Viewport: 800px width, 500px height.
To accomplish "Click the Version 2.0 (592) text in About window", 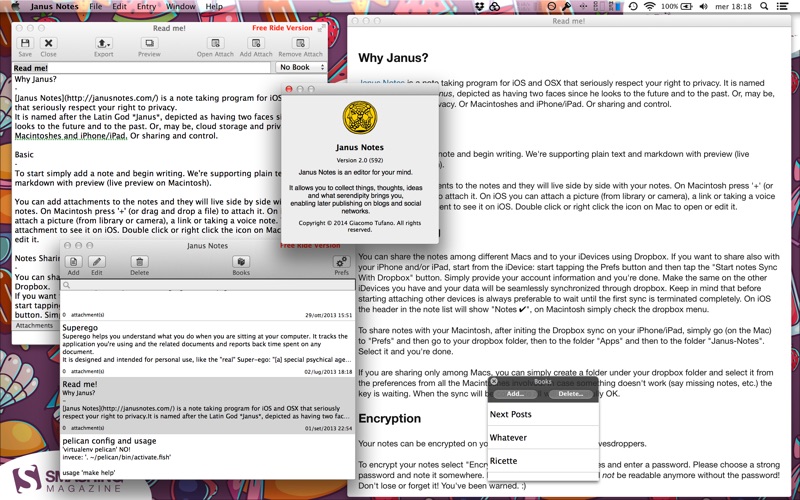I will 360,160.
